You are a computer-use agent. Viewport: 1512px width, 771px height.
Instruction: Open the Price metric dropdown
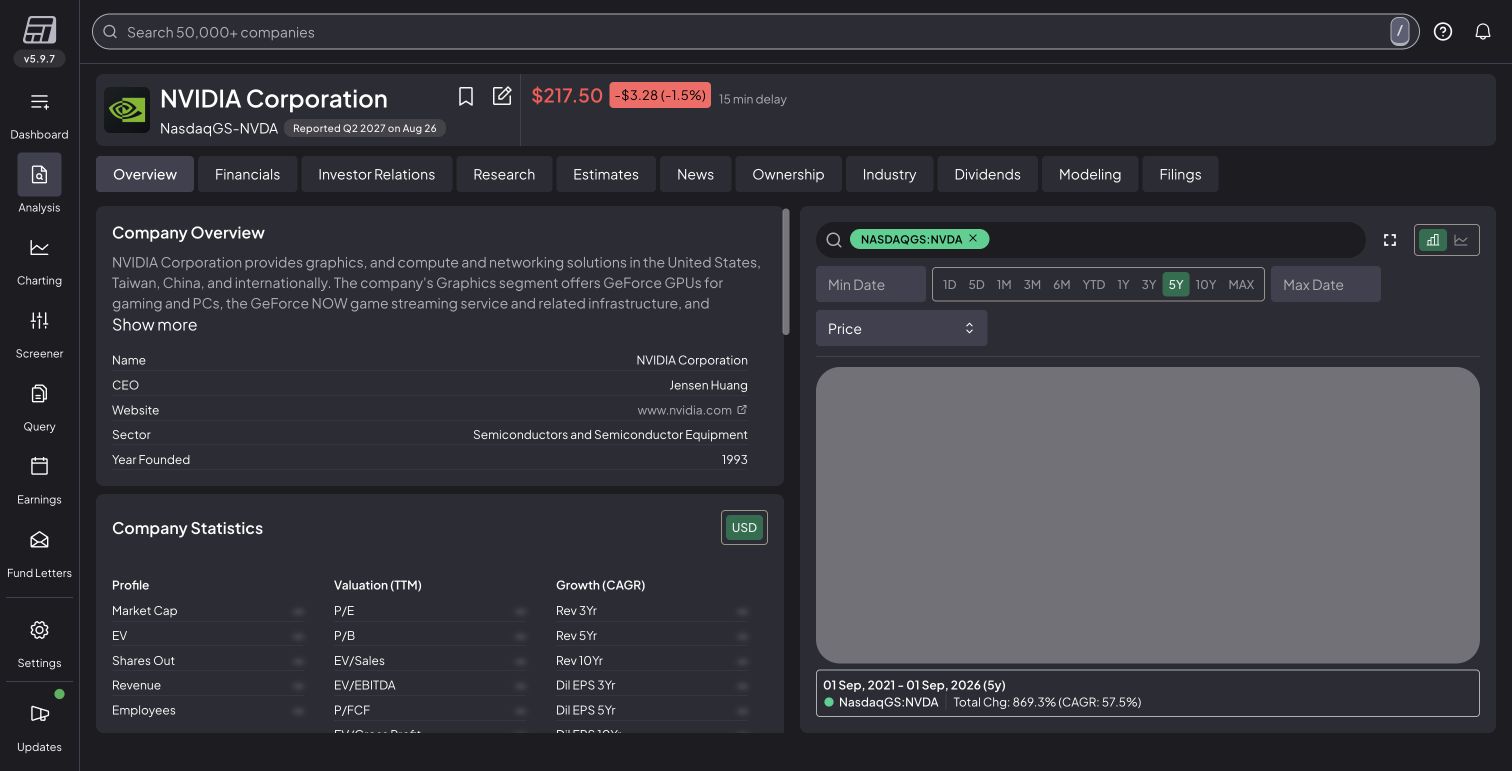pyautogui.click(x=901, y=328)
